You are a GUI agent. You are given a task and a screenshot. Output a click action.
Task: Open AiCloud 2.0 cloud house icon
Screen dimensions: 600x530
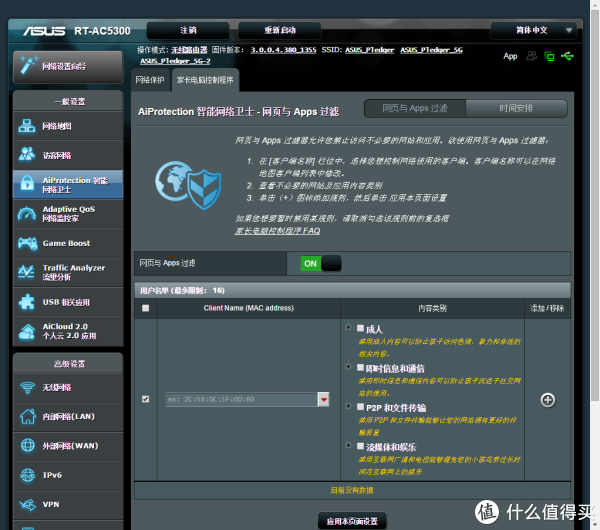(x=26, y=331)
